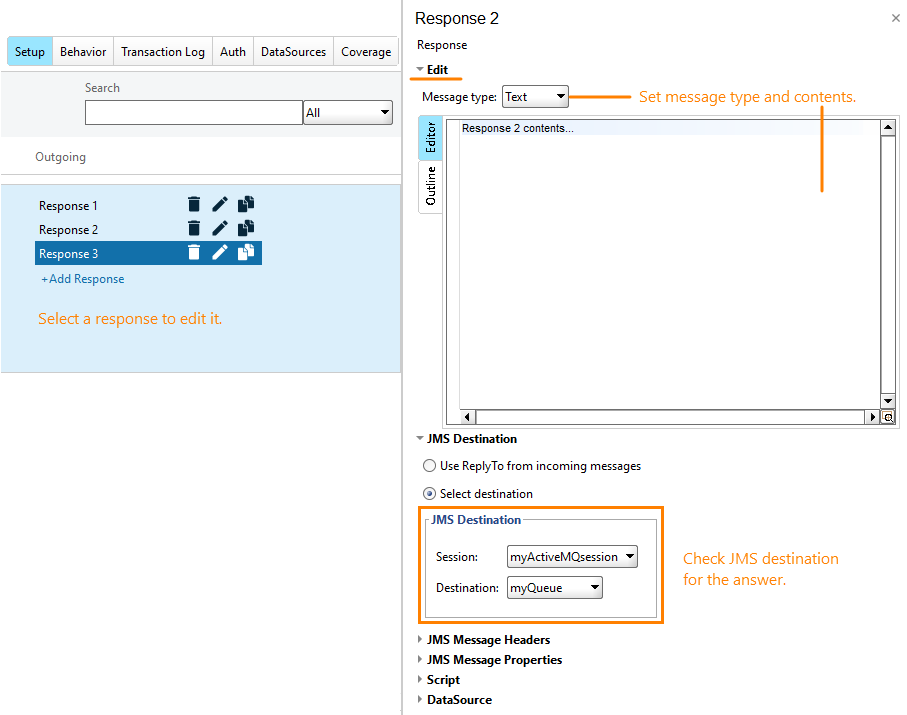The image size is (907, 715).
Task: Clone Response 3 using the copy icon
Action: coord(246,252)
